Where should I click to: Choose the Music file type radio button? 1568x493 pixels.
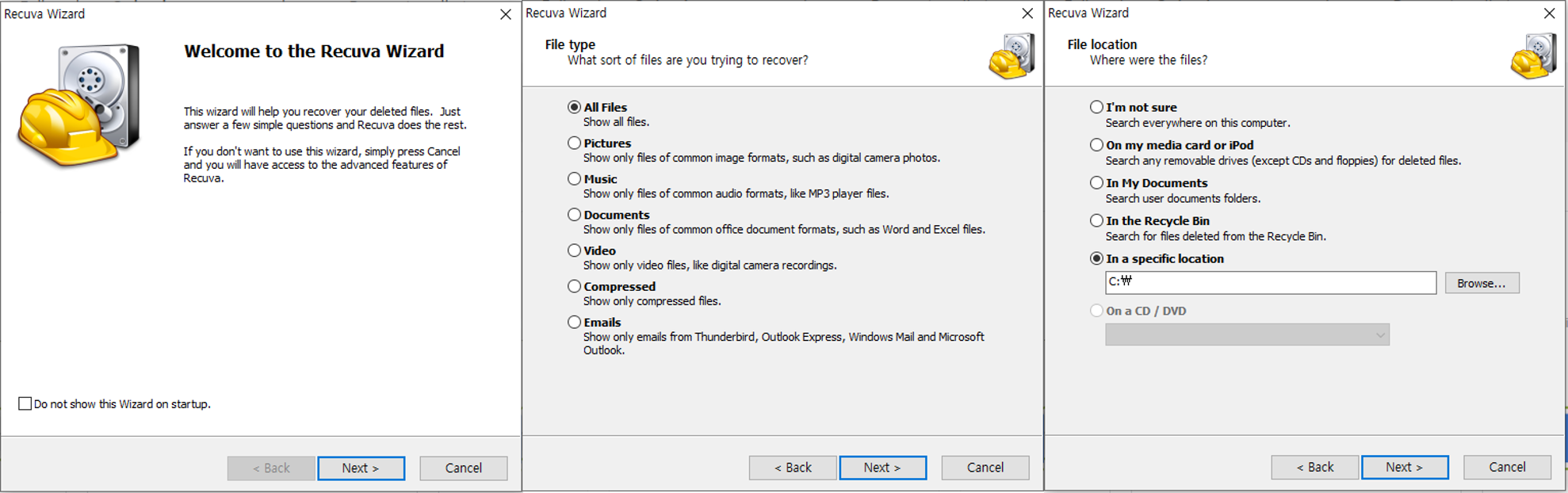click(575, 179)
